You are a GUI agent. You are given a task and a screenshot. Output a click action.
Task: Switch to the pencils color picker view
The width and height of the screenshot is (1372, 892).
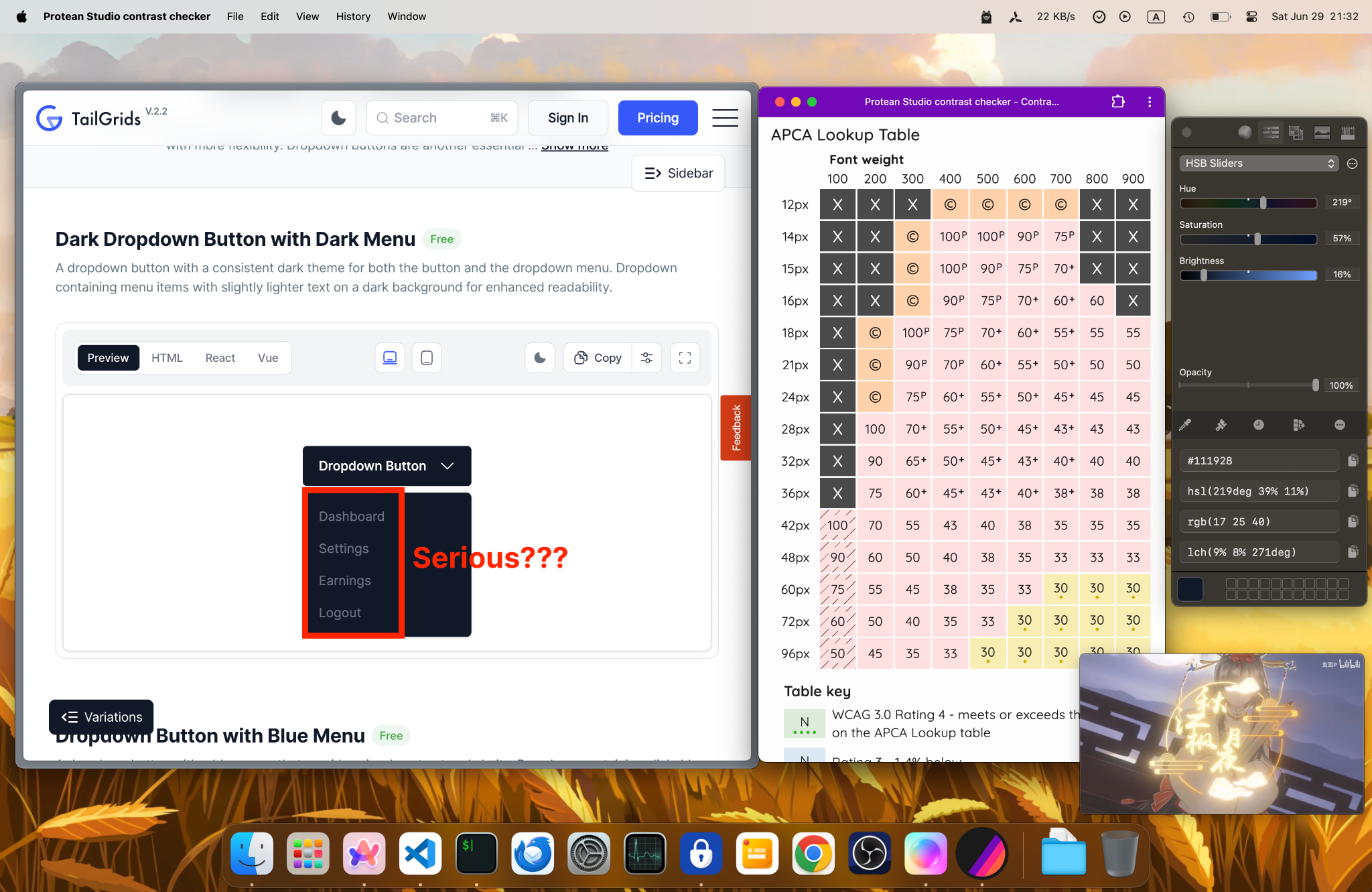(x=1346, y=133)
